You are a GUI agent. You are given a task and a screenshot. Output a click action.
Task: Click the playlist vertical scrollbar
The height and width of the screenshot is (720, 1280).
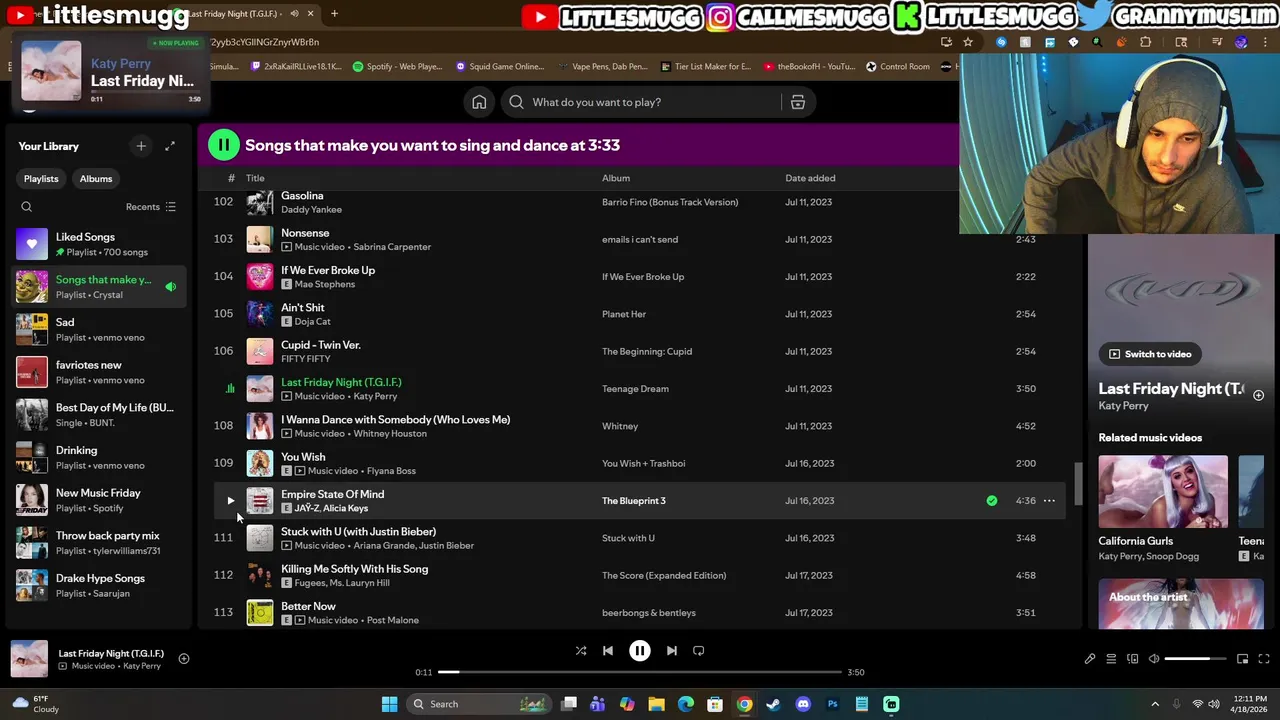coord(1077,484)
